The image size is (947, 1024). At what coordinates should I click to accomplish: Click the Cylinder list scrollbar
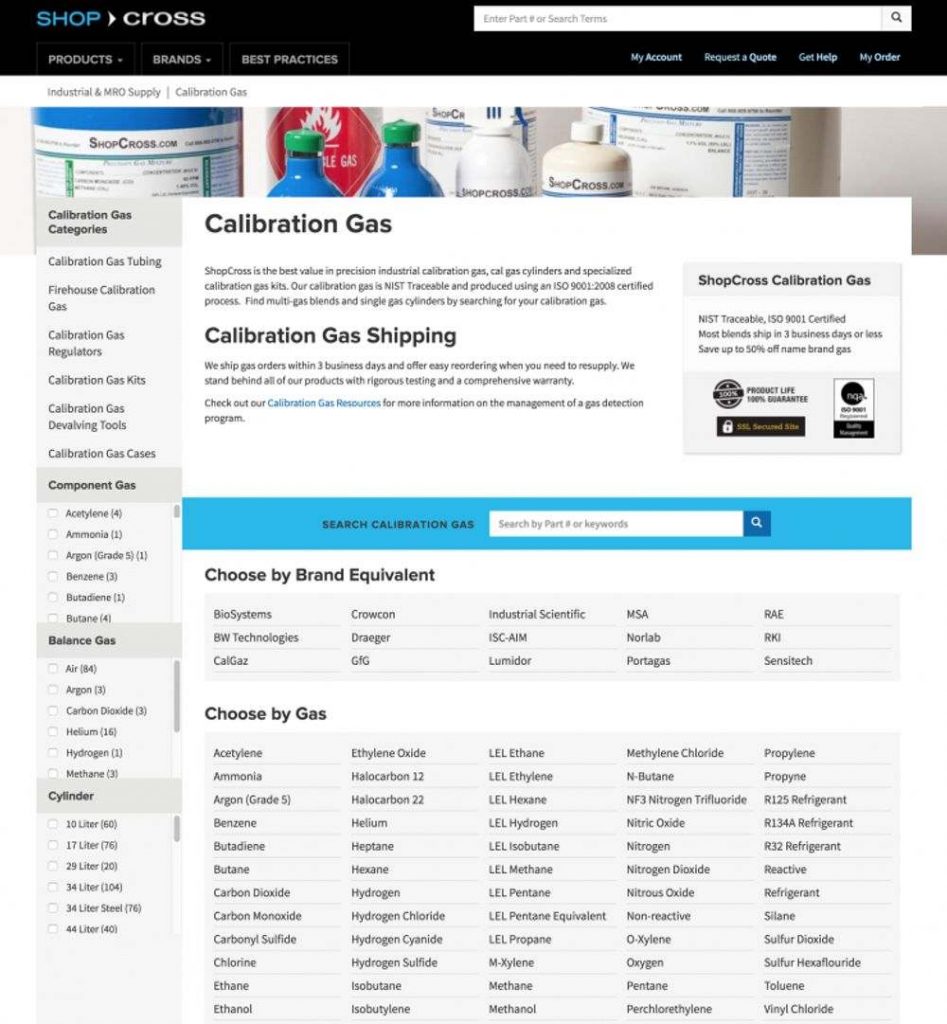(x=176, y=828)
